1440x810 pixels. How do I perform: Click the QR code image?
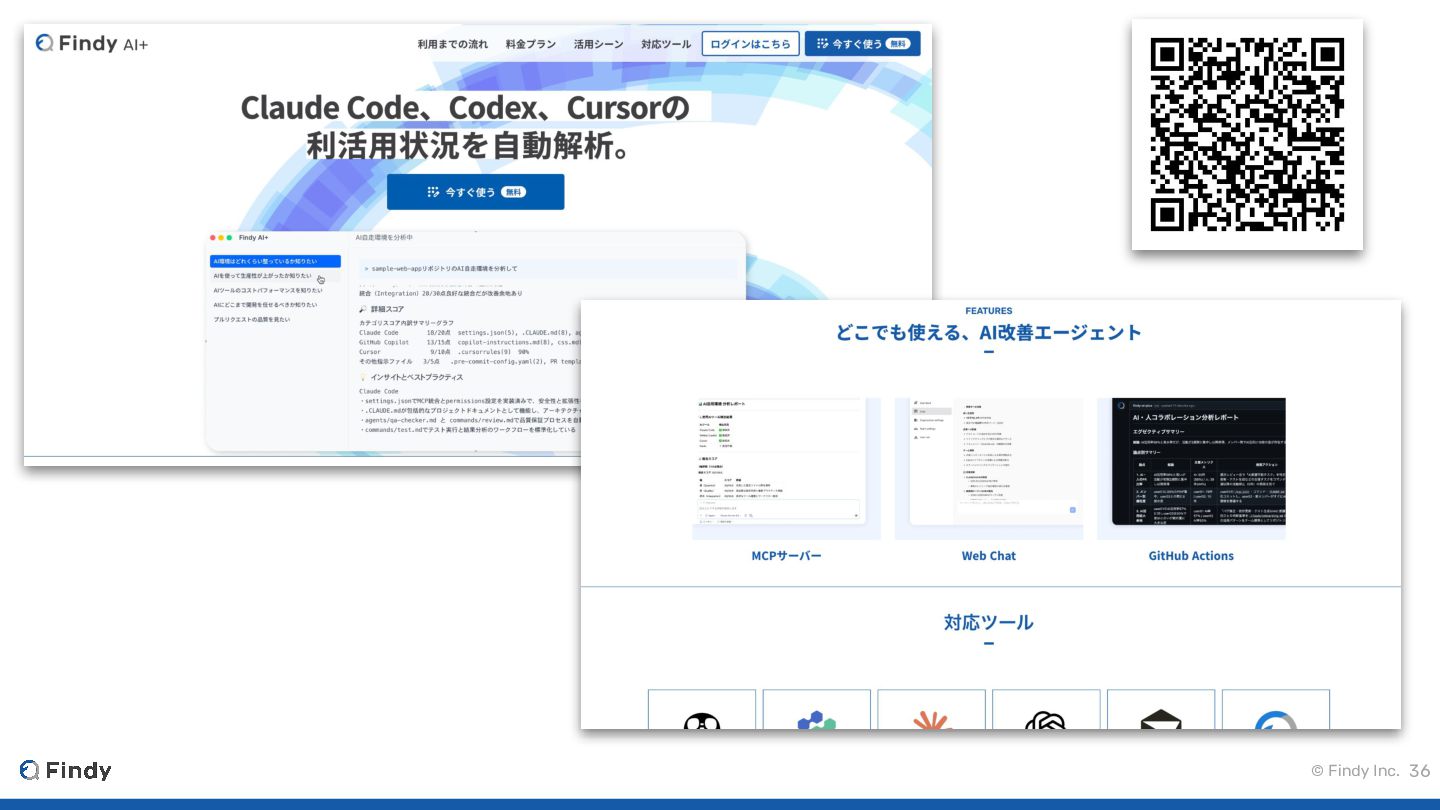click(1247, 134)
